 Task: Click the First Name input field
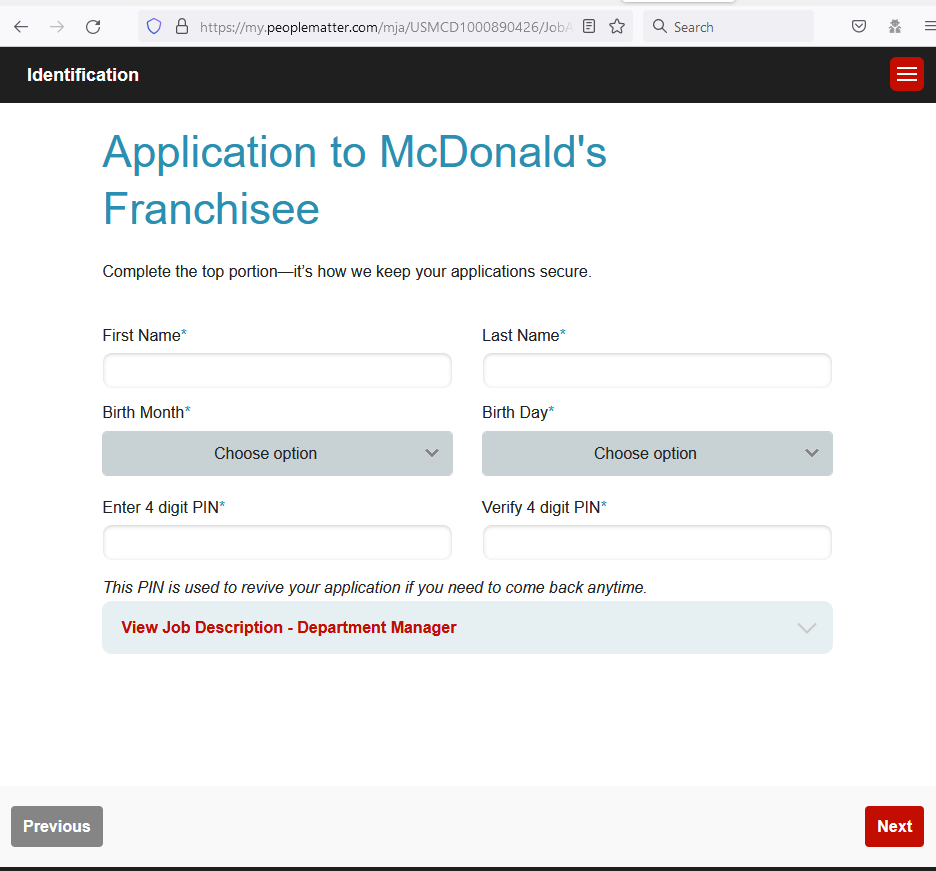point(277,370)
